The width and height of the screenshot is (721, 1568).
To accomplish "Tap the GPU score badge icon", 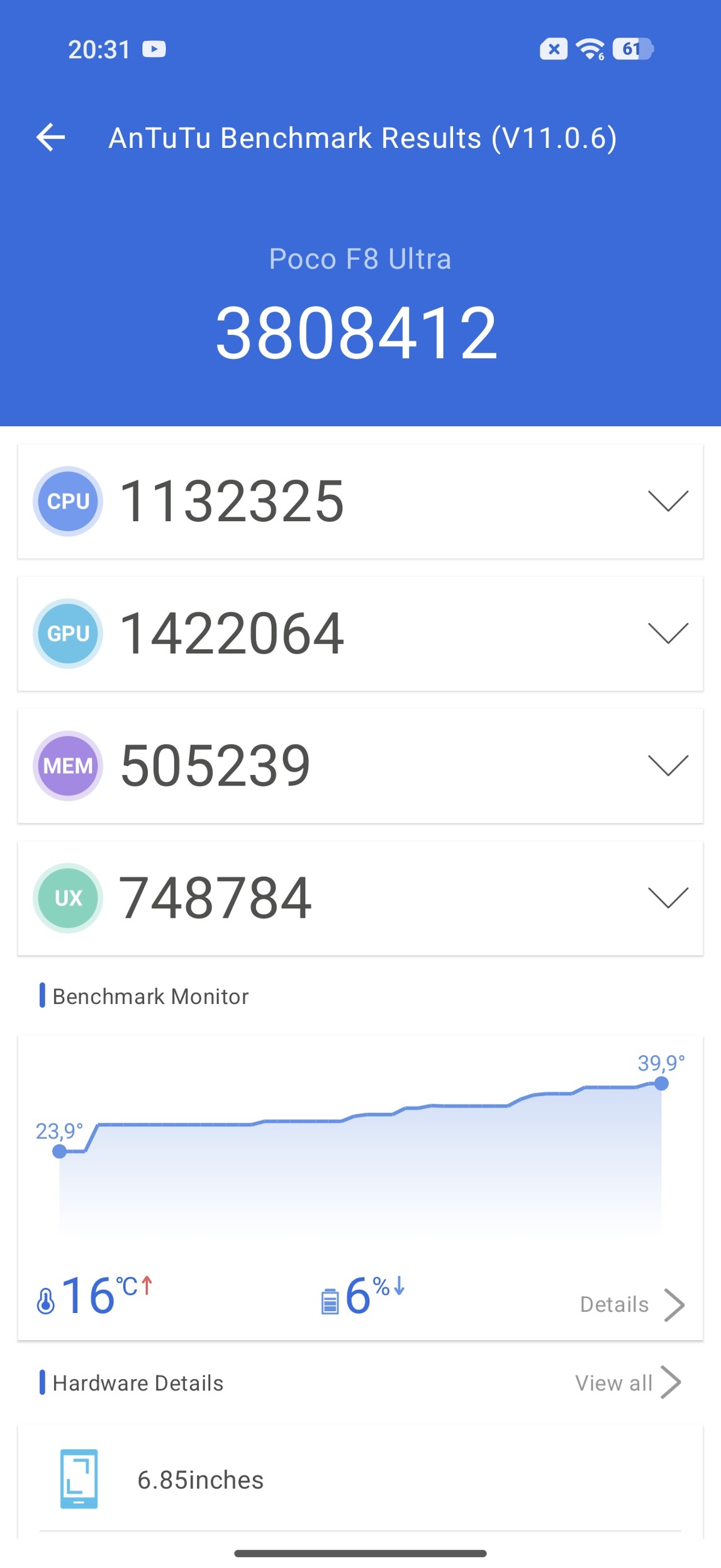I will pyautogui.click(x=68, y=633).
